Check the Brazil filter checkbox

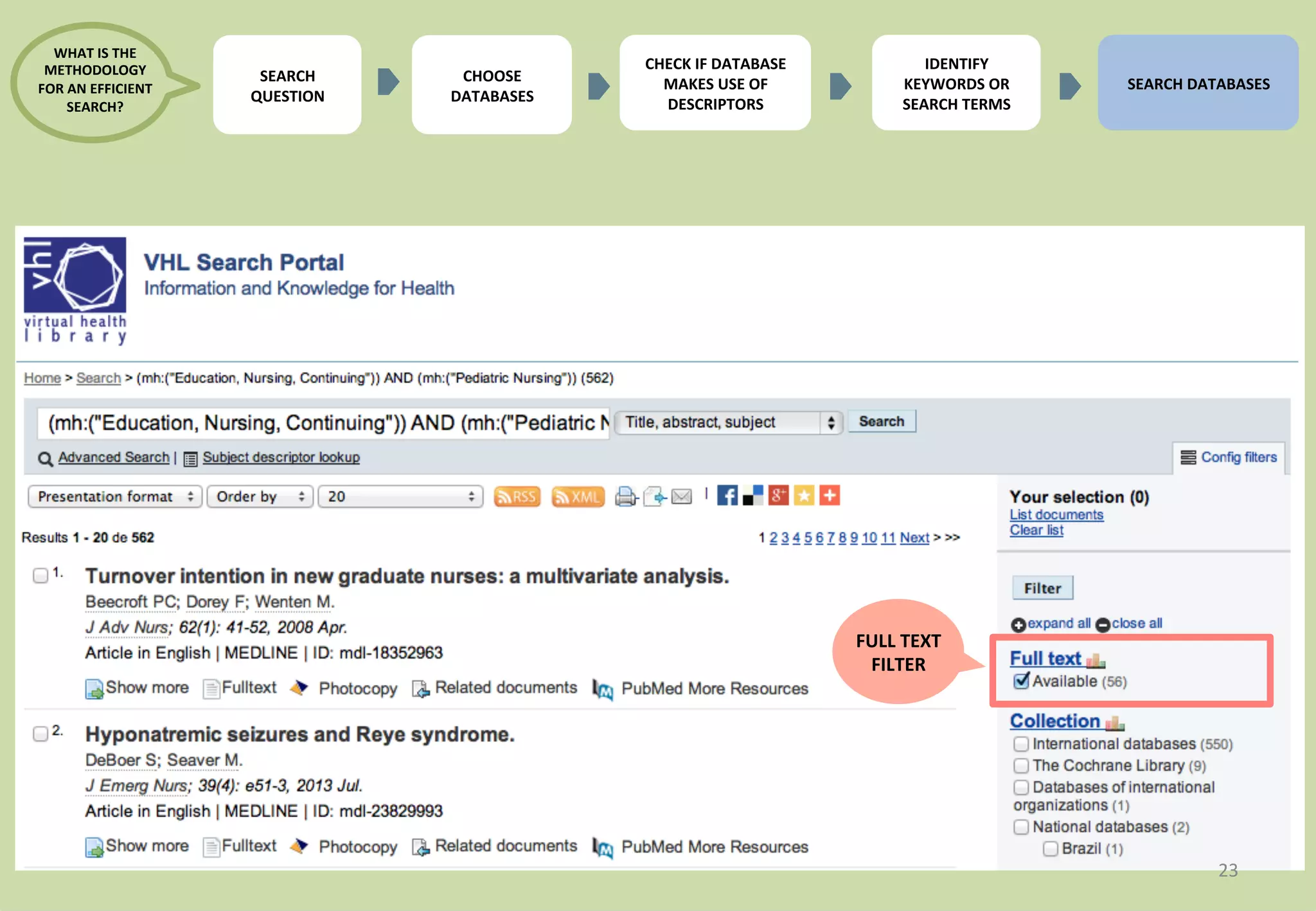(x=1051, y=849)
